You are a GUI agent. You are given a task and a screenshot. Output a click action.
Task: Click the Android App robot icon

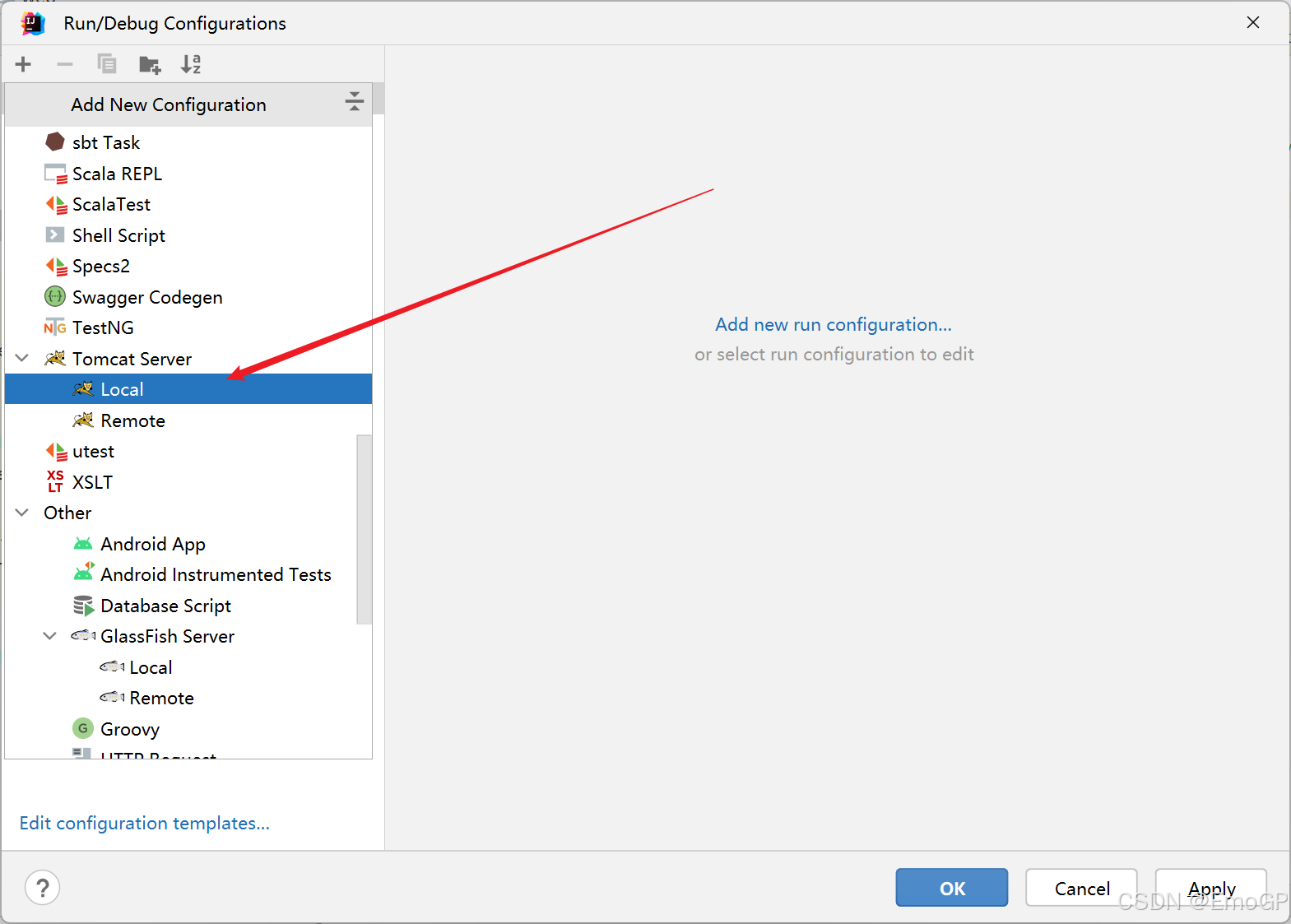83,544
